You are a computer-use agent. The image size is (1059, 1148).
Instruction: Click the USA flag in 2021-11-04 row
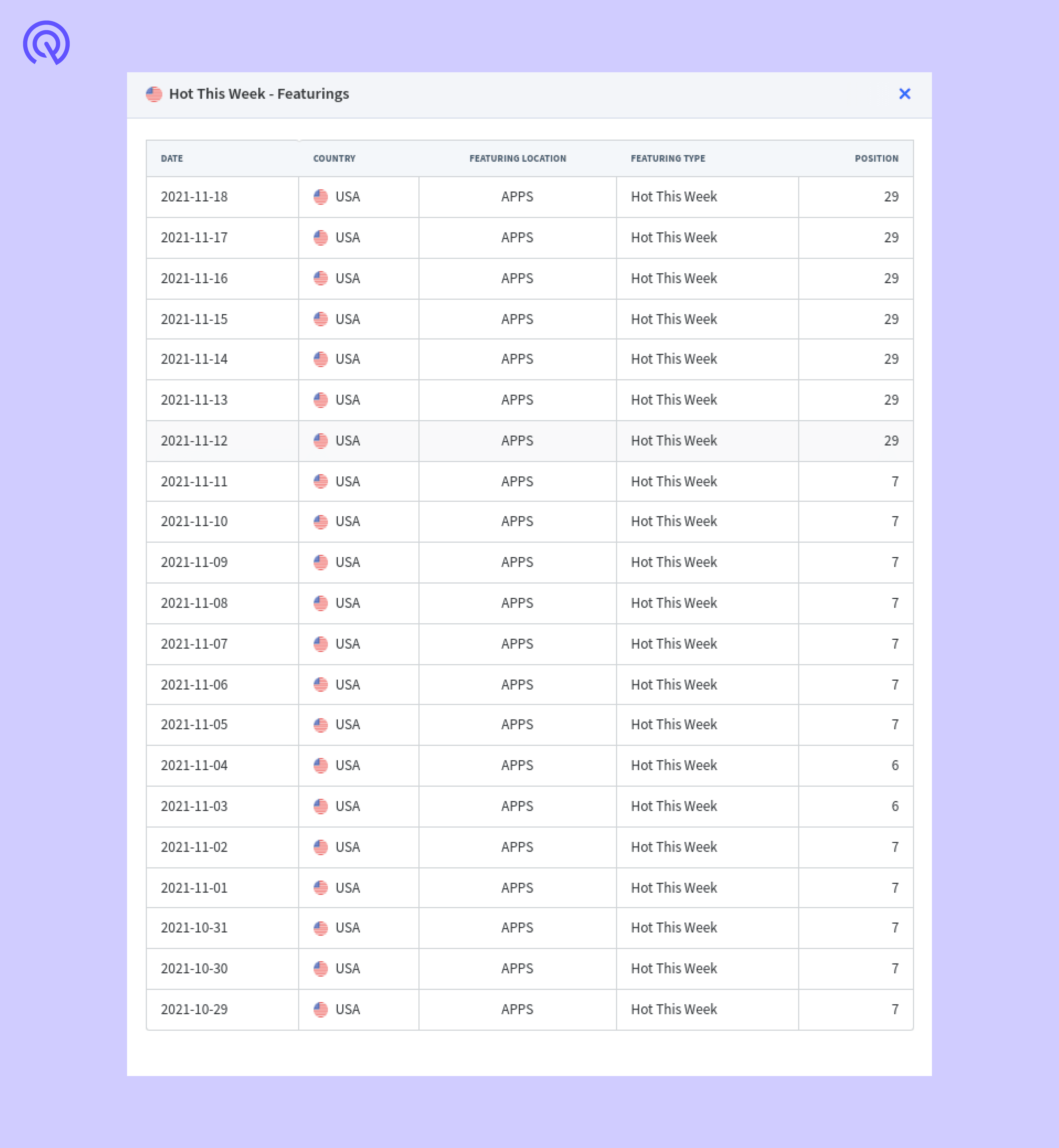[320, 765]
